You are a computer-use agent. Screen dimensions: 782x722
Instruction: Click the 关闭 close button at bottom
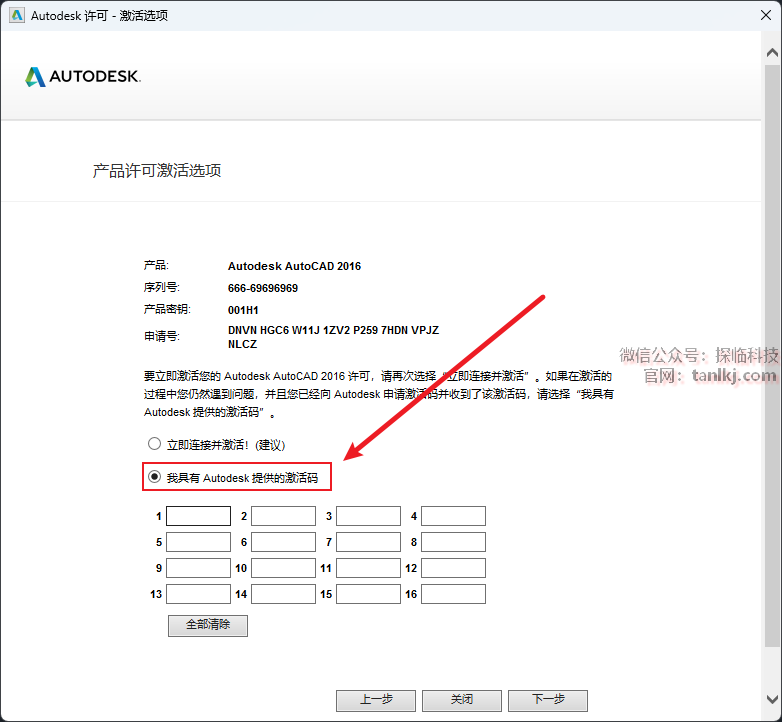pyautogui.click(x=462, y=701)
